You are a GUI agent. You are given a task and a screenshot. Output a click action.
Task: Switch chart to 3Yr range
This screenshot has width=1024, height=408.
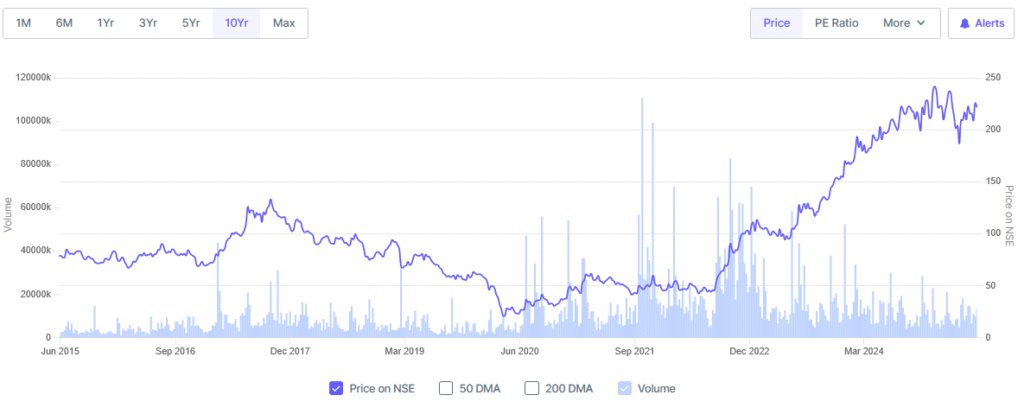[147, 23]
